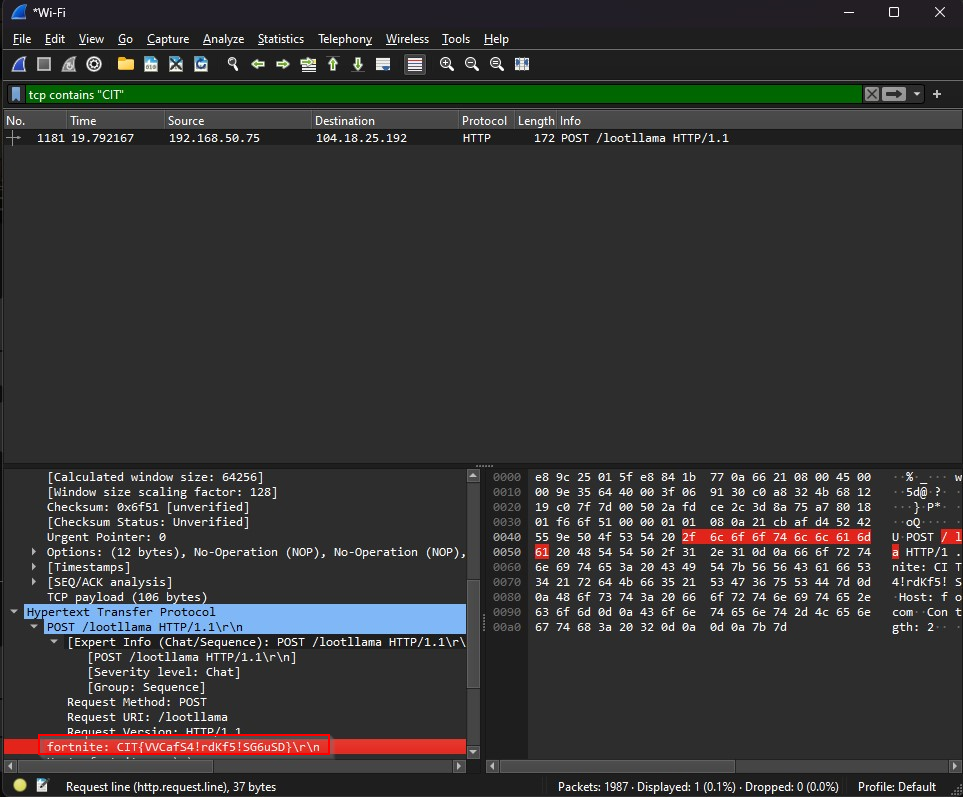
Task: Collapse the Hypertext Transfer Protocol section
Action: [x=16, y=612]
